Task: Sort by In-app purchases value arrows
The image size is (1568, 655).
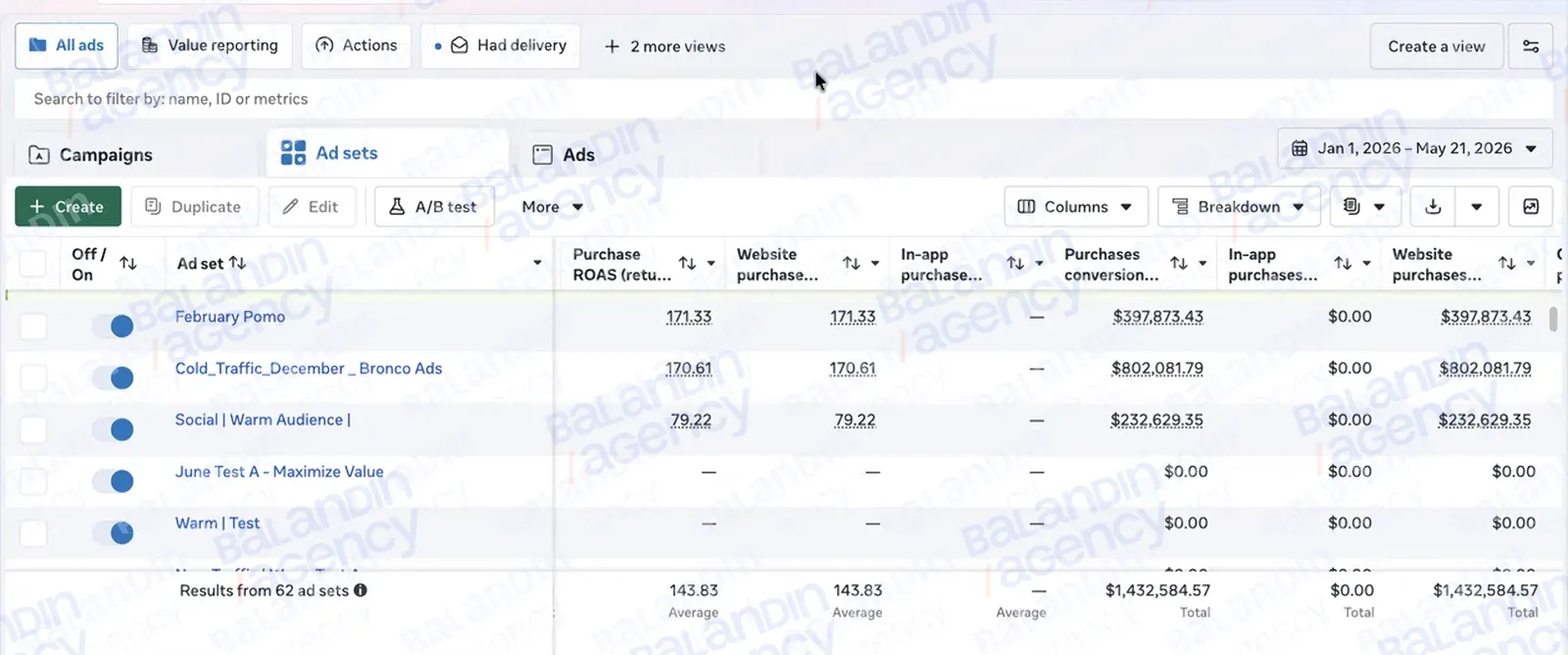Action: pyautogui.click(x=1343, y=263)
